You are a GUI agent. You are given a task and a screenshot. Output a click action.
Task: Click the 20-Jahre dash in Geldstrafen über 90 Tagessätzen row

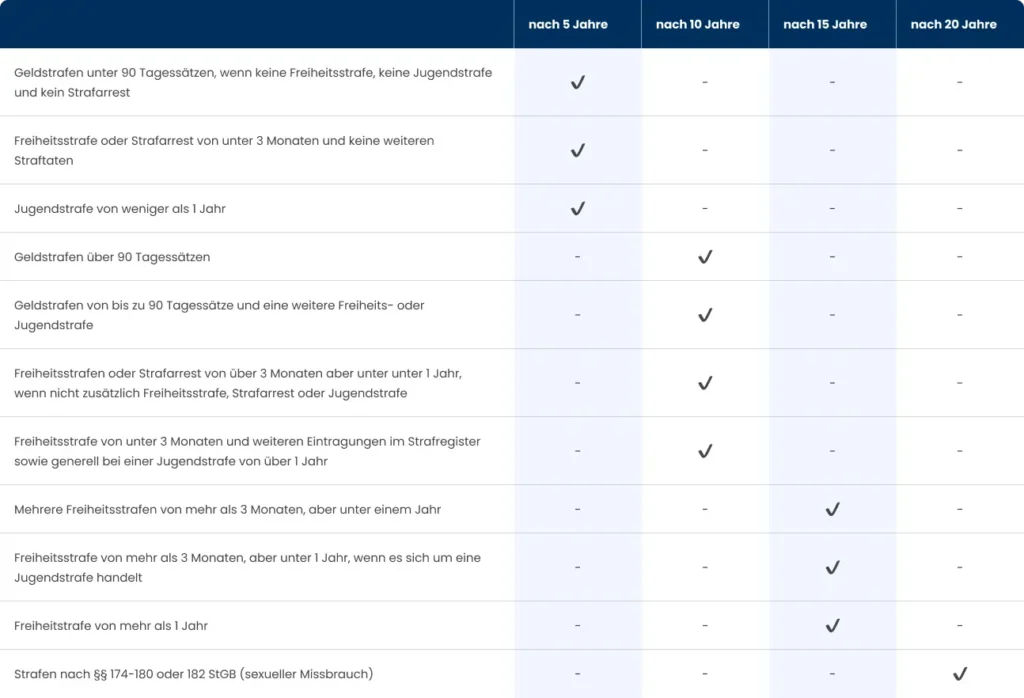coord(959,257)
